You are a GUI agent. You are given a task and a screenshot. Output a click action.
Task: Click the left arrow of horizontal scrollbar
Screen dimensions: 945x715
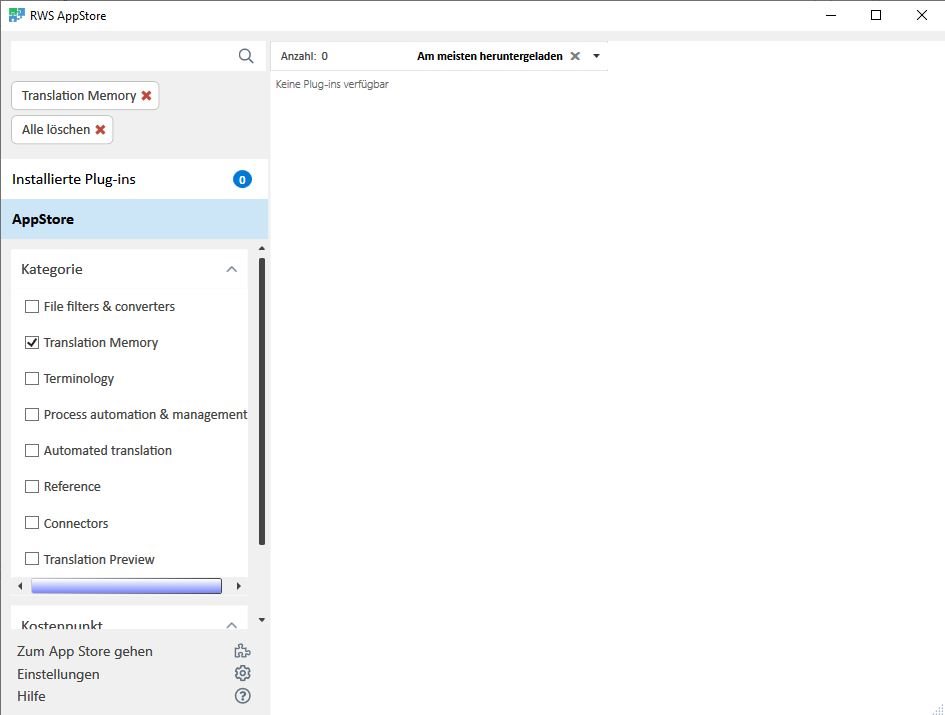(x=20, y=586)
